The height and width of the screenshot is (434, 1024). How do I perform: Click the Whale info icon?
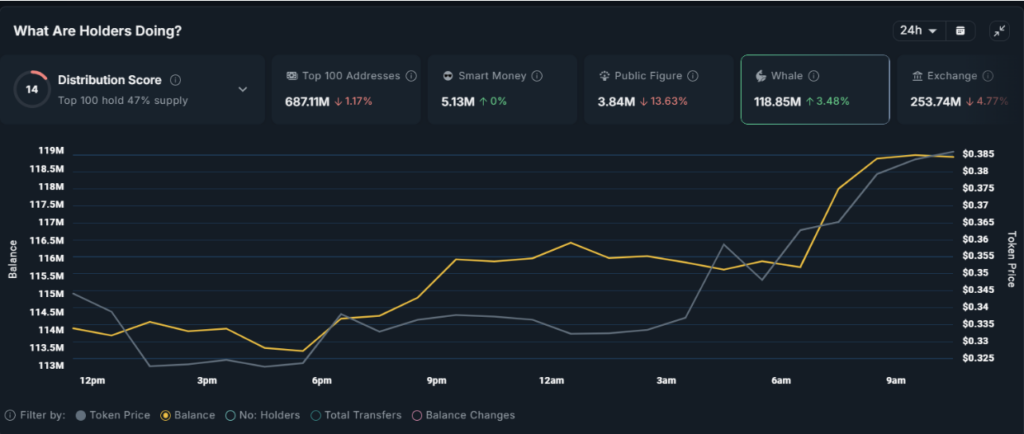tap(813, 76)
